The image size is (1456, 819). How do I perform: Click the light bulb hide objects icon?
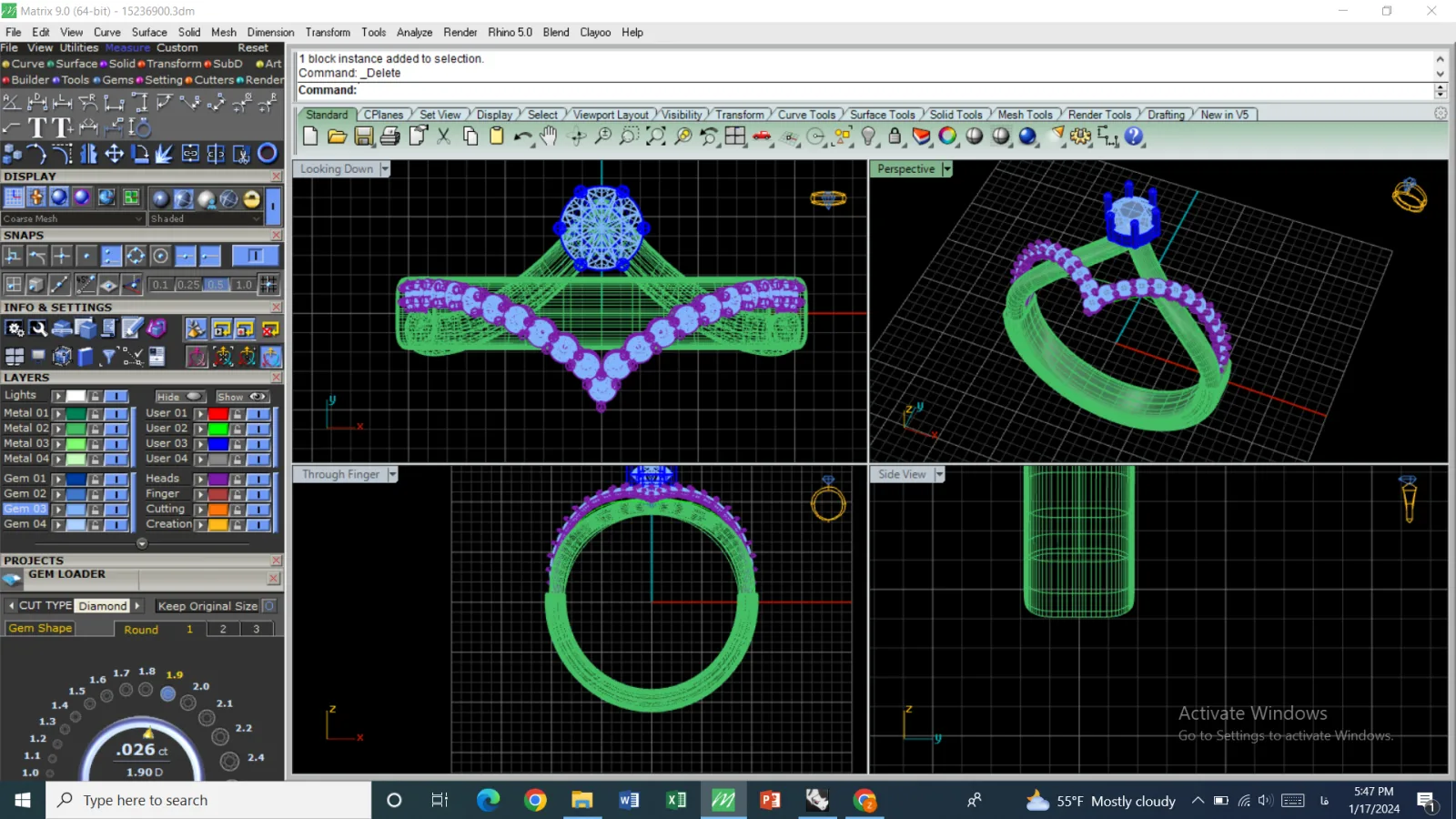[x=868, y=136]
